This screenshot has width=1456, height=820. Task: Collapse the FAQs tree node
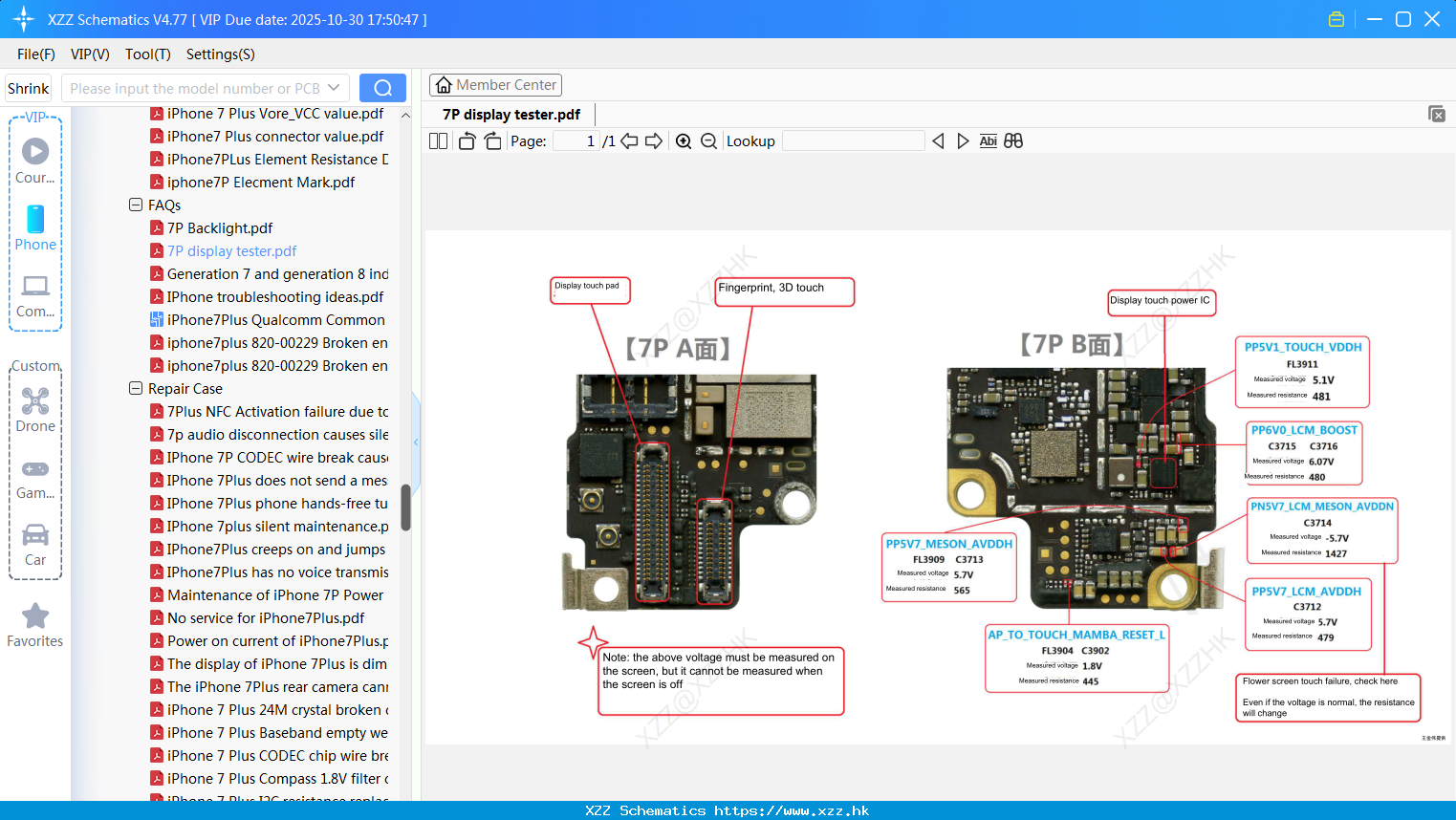click(136, 205)
